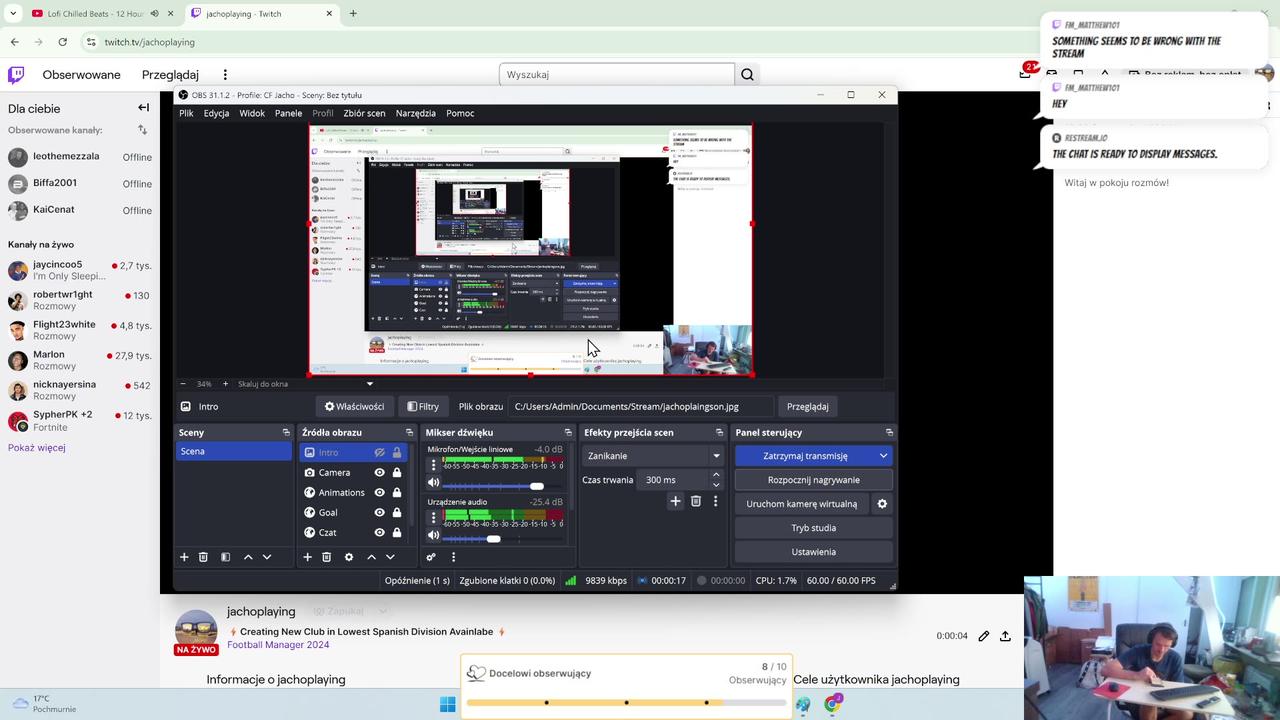Undock Efekty przejścia scen panel icon
Screen dimensions: 1280x720
click(719, 433)
